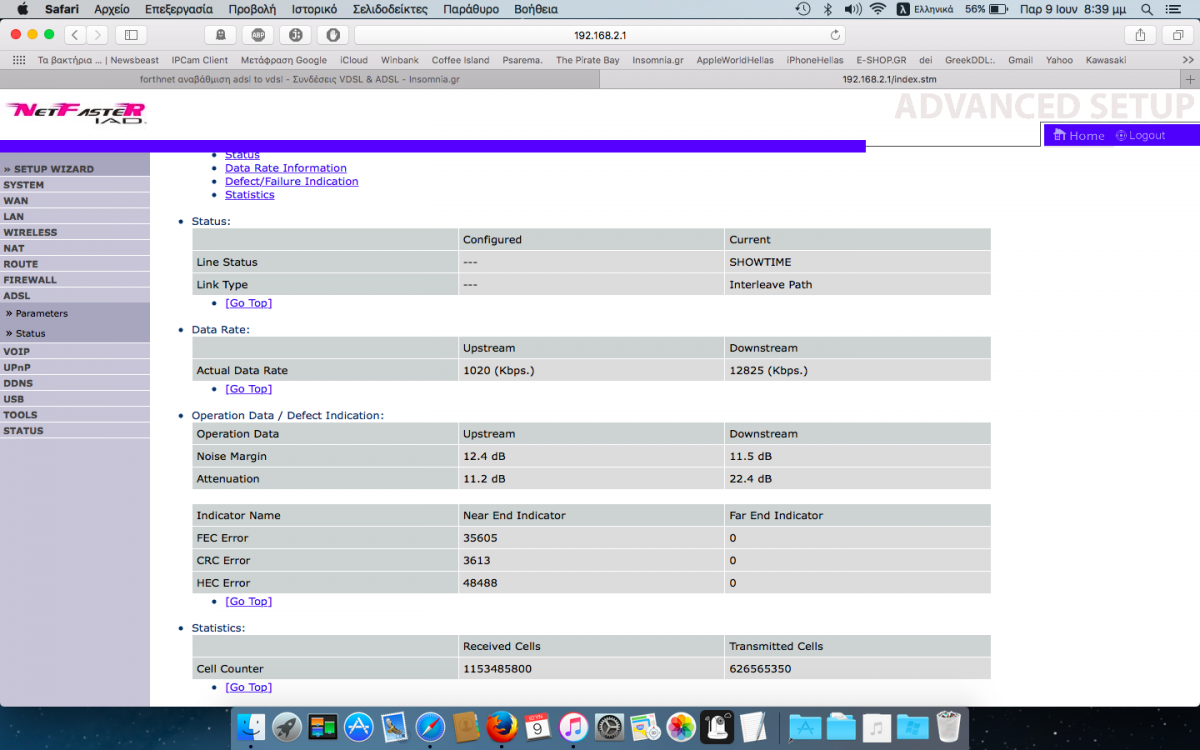This screenshot has width=1200, height=750.
Task: Go back with Safari's back arrow
Action: (x=75, y=35)
